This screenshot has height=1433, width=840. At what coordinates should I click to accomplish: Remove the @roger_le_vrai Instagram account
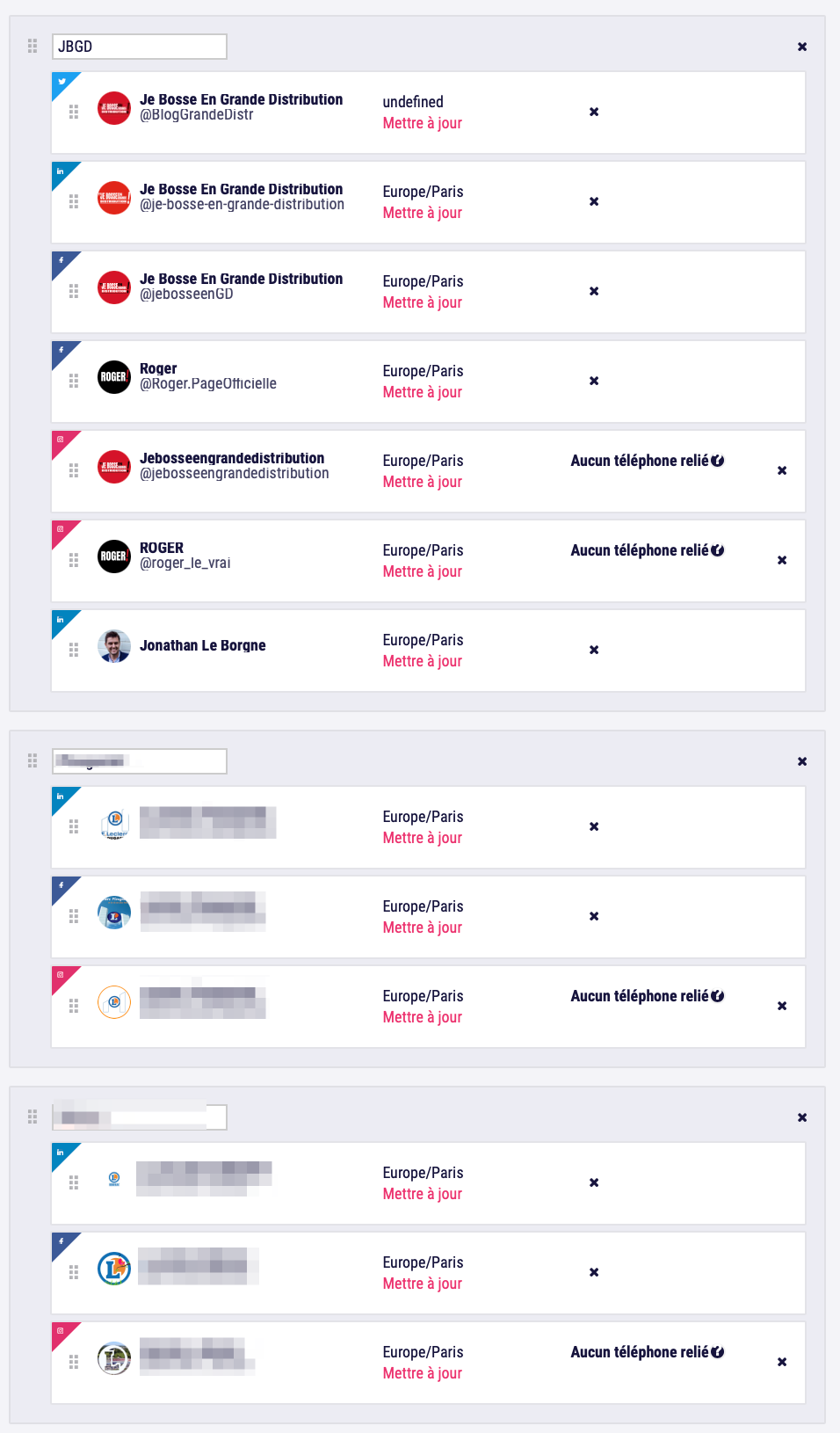pos(782,560)
